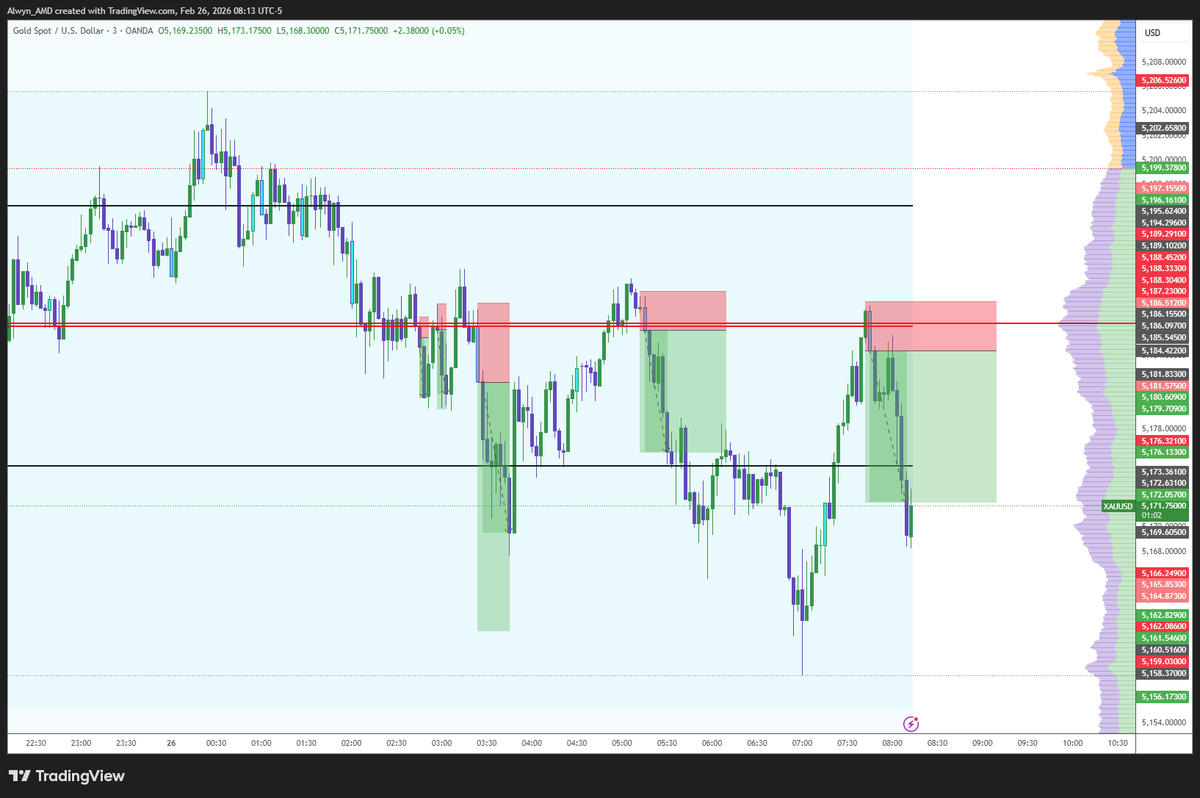Select the green 5,156.17300 price label

(x=1163, y=696)
